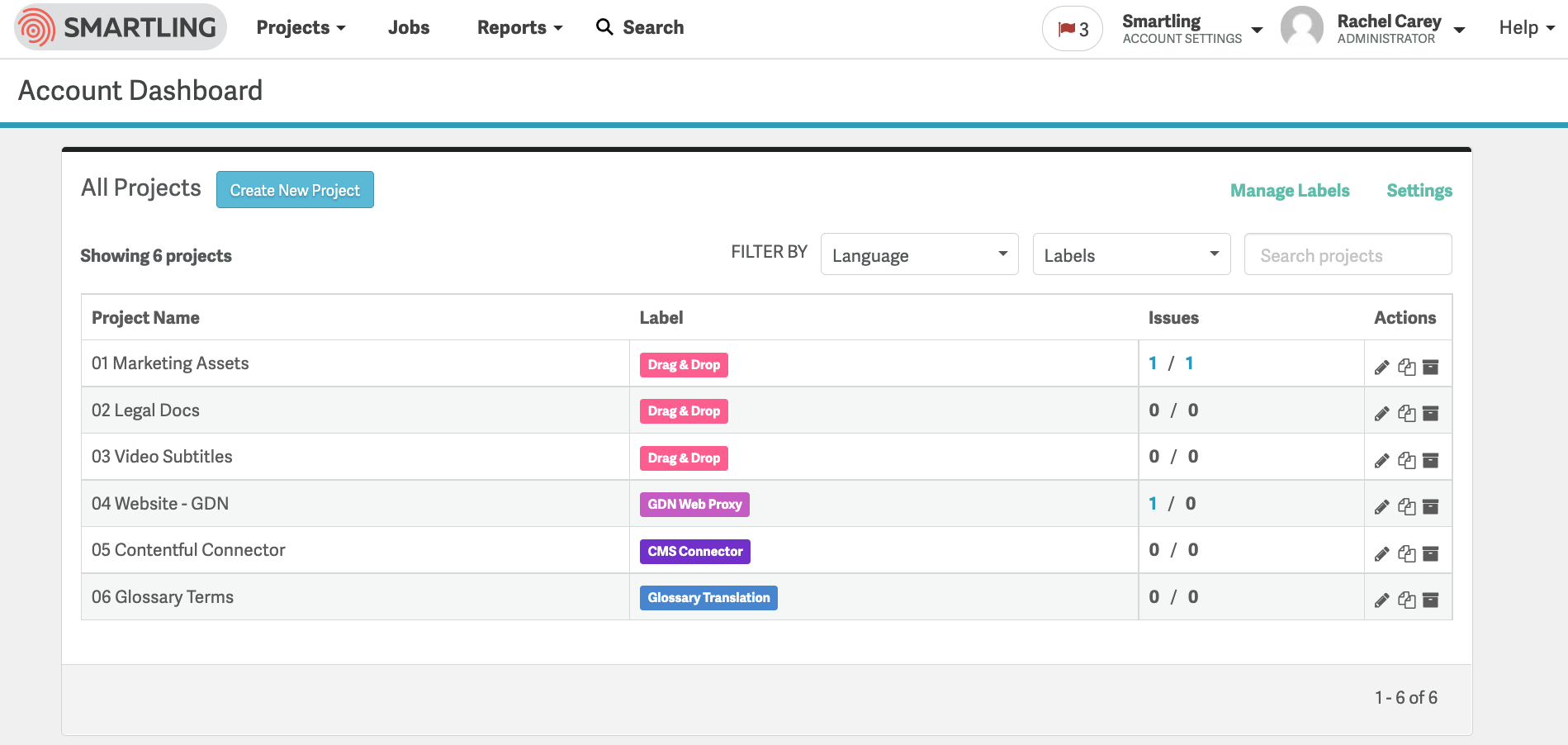Archive the 03 Video Subtitles project
1568x745 pixels.
(1432, 459)
